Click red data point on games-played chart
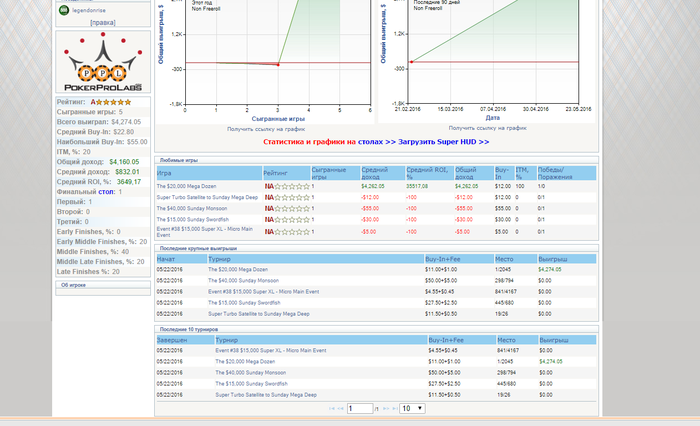The width and height of the screenshot is (700, 426). [x=278, y=65]
